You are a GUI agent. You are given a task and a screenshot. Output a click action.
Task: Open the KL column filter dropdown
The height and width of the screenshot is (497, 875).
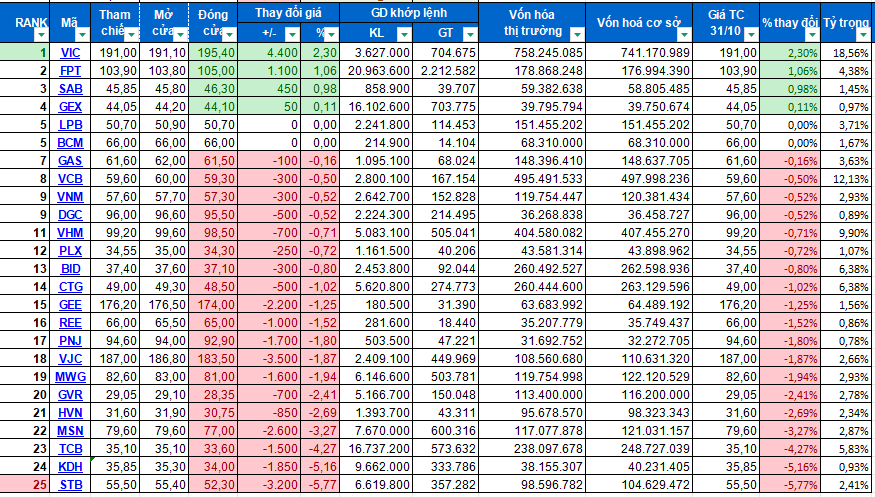point(405,35)
